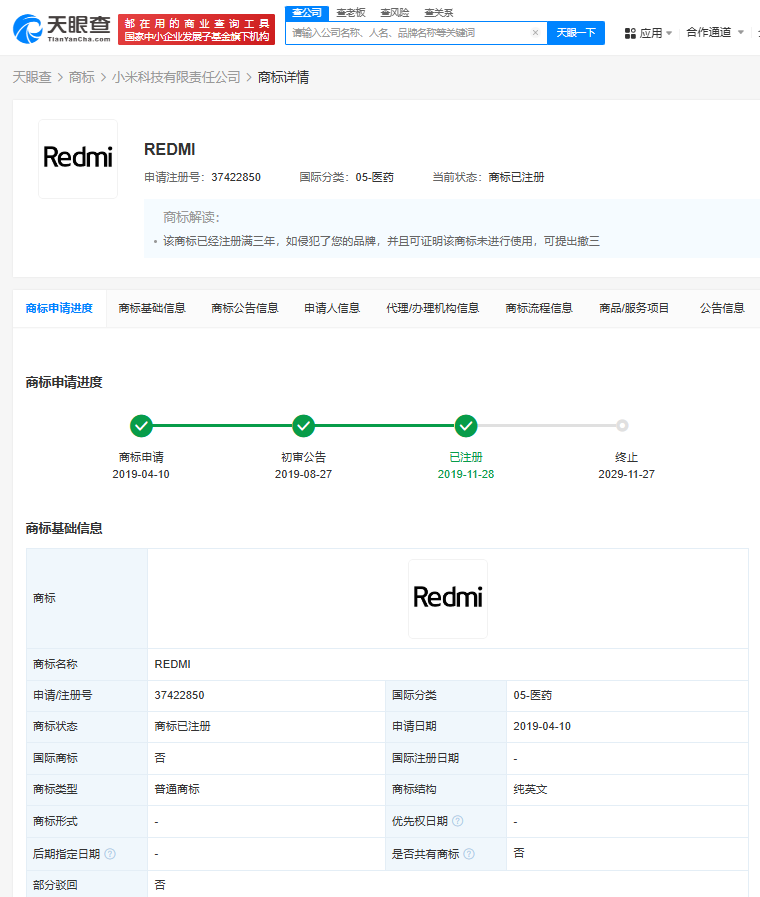Click the help icon next to 是否共有商标
Image resolution: width=760 pixels, height=897 pixels.
469,854
